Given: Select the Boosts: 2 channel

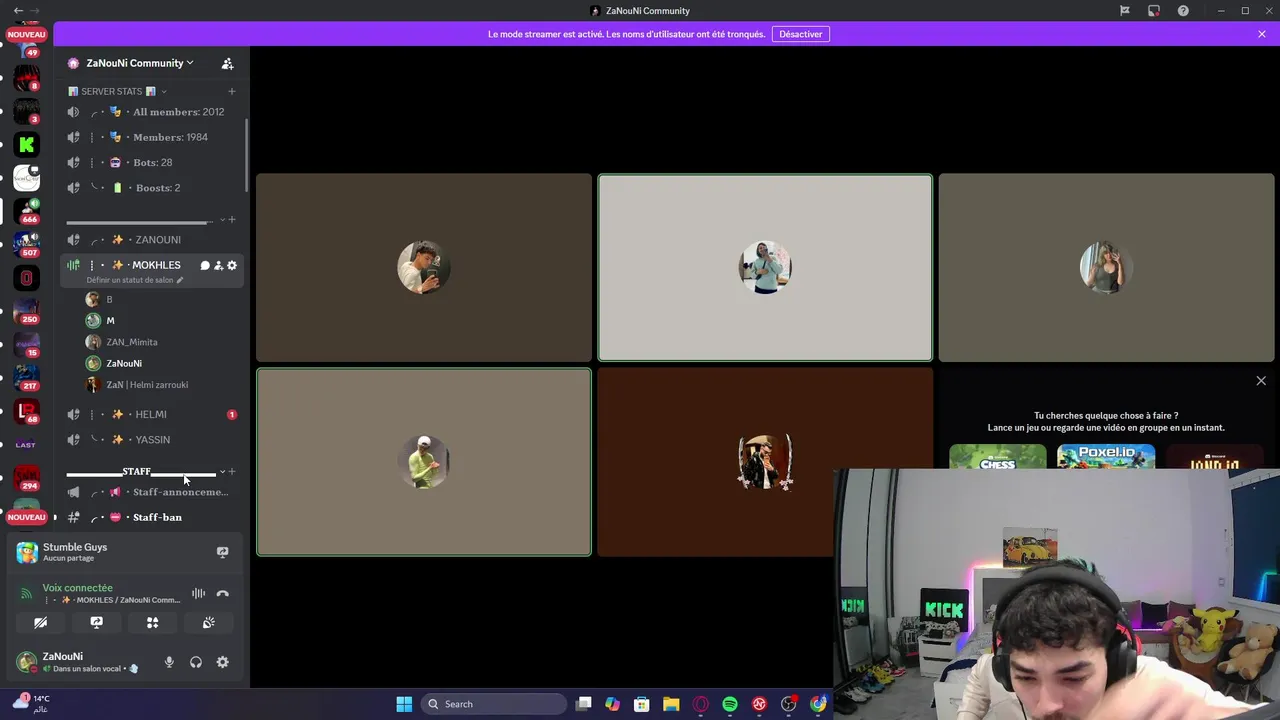Looking at the screenshot, I should (x=152, y=188).
